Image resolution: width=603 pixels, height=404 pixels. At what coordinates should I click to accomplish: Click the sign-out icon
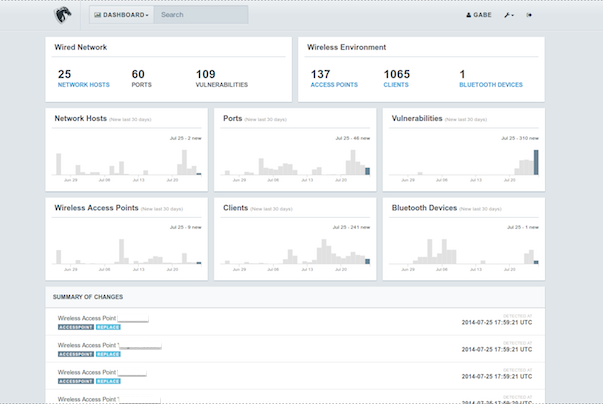(x=530, y=15)
